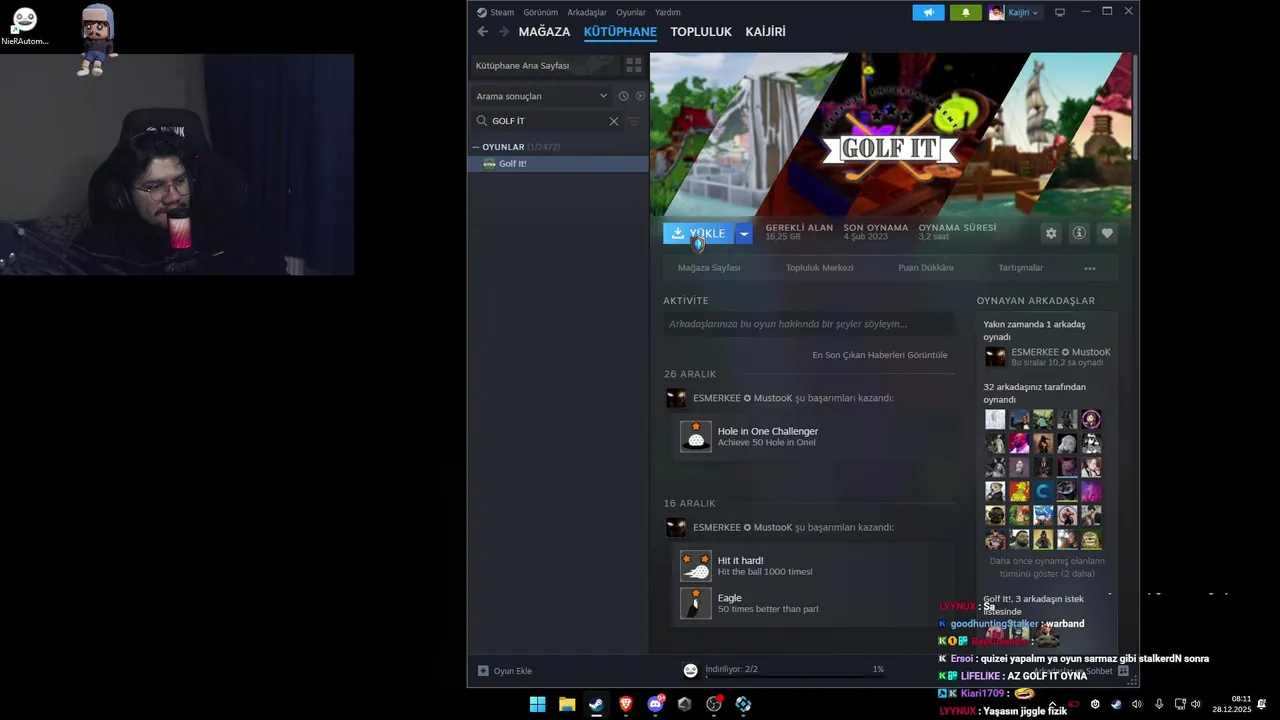Click the microphone tray icon

pyautogui.click(x=1159, y=704)
